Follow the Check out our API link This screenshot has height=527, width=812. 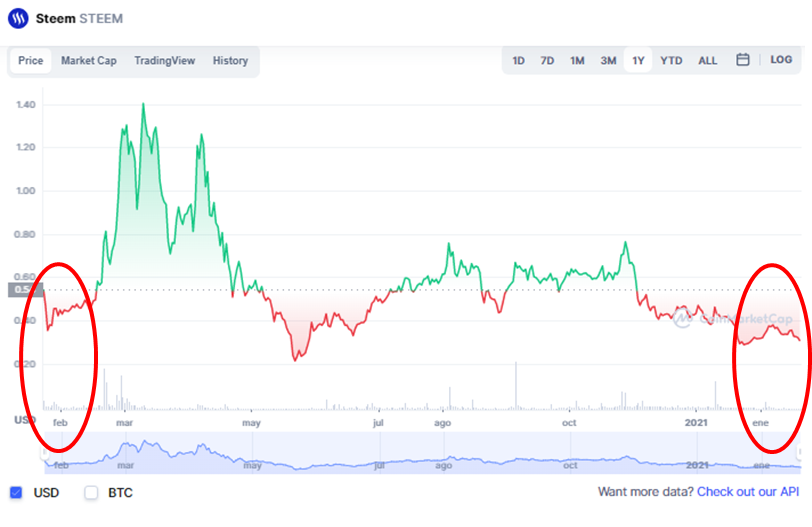pos(748,492)
